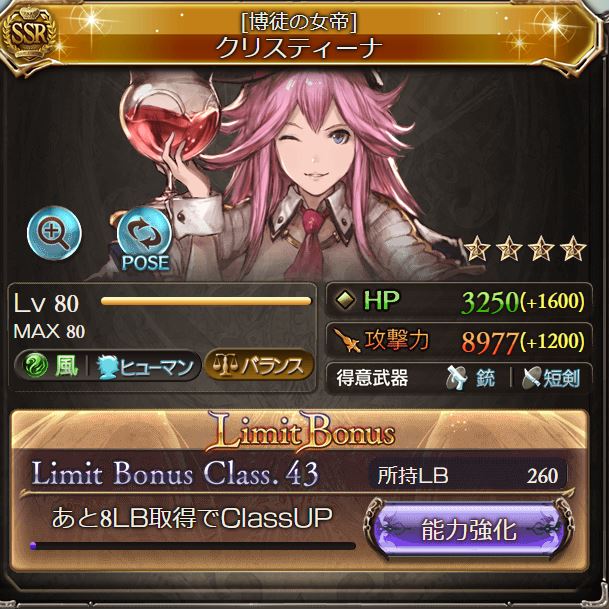Click the first uncap star
Image resolution: width=609 pixels, height=609 pixels.
click(477, 249)
